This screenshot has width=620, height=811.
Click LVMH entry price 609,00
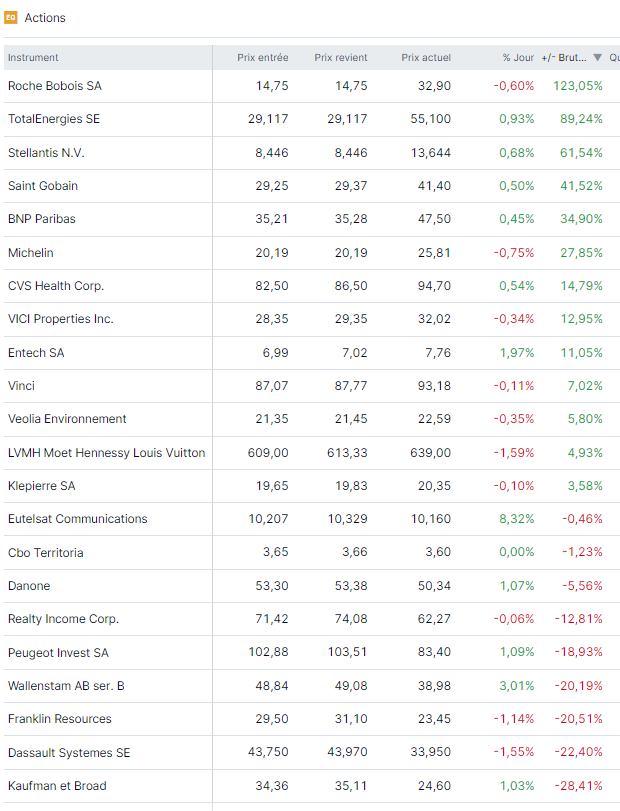point(268,453)
